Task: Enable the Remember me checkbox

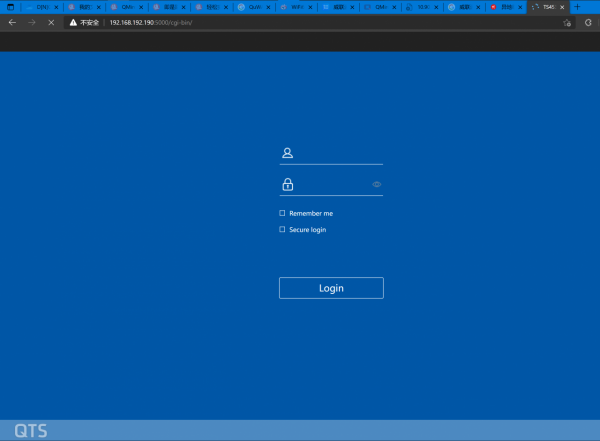Action: (282, 213)
